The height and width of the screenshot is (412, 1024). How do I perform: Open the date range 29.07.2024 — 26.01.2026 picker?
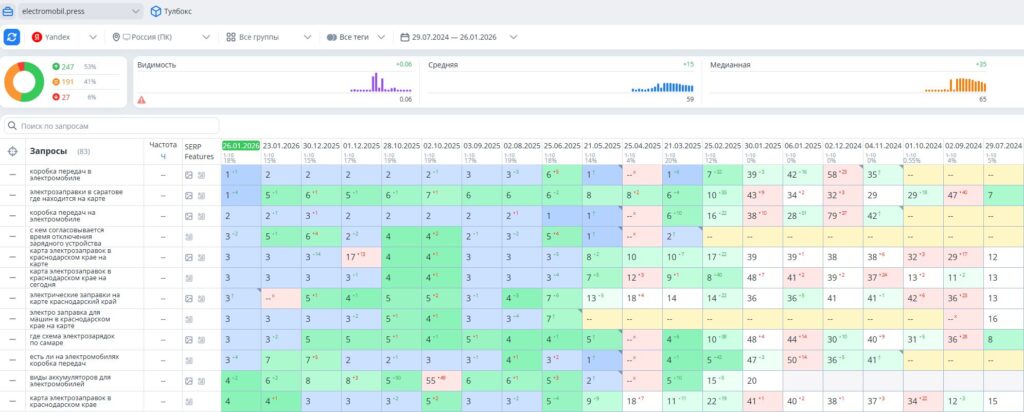(x=459, y=37)
